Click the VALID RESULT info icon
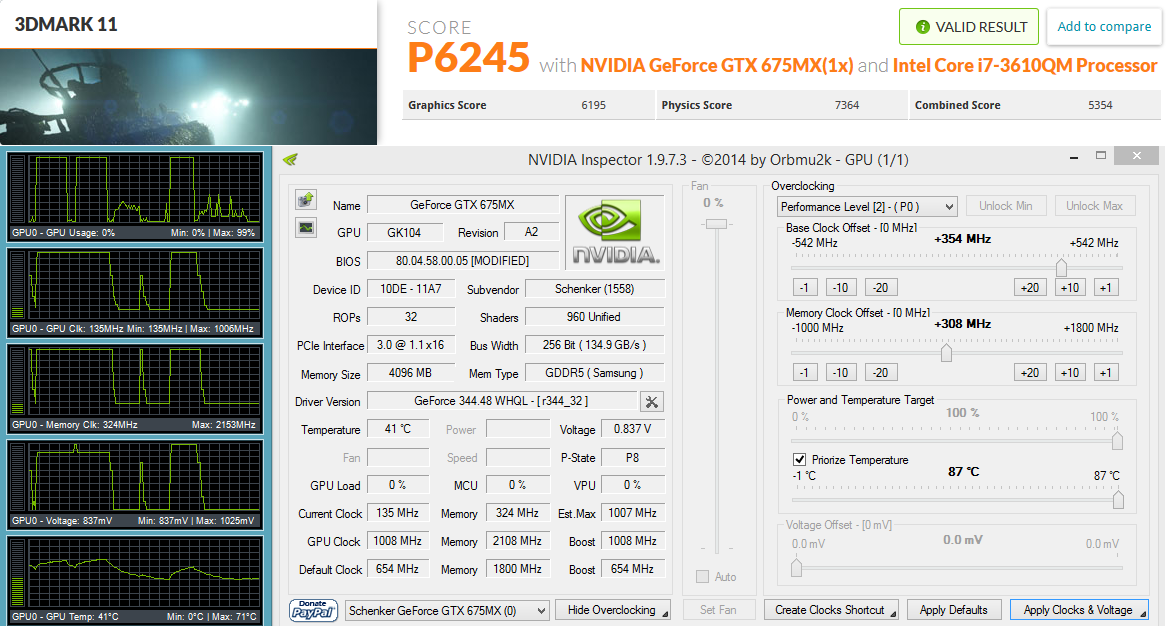 922,27
